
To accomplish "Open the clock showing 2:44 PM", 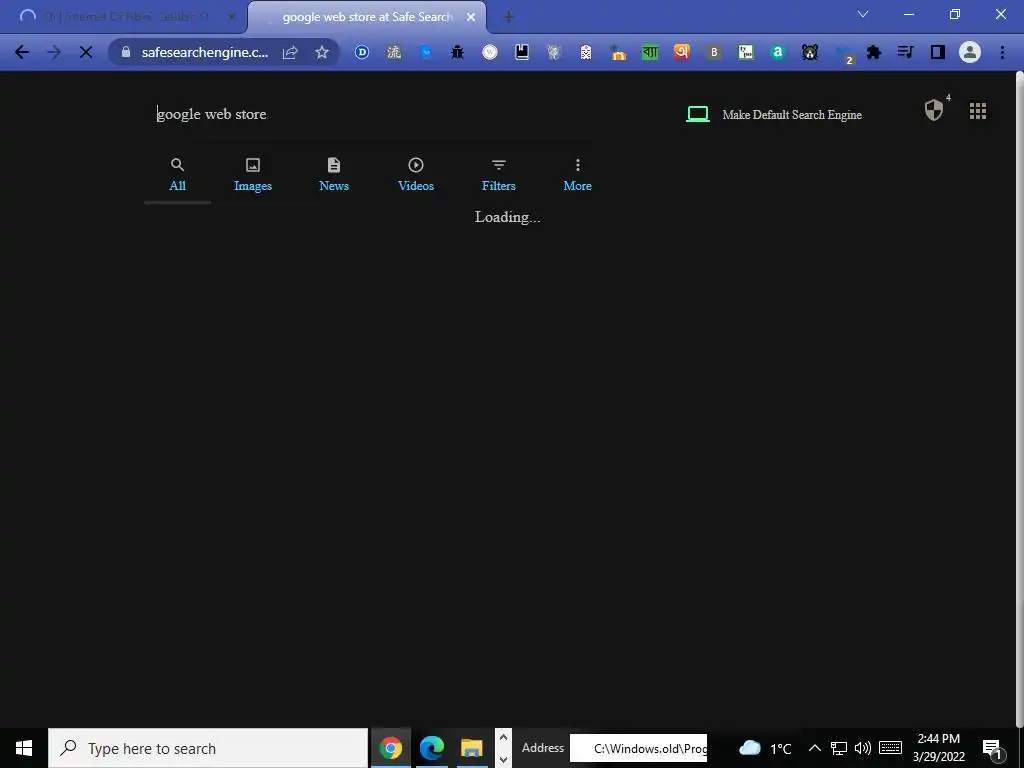I will coord(938,748).
